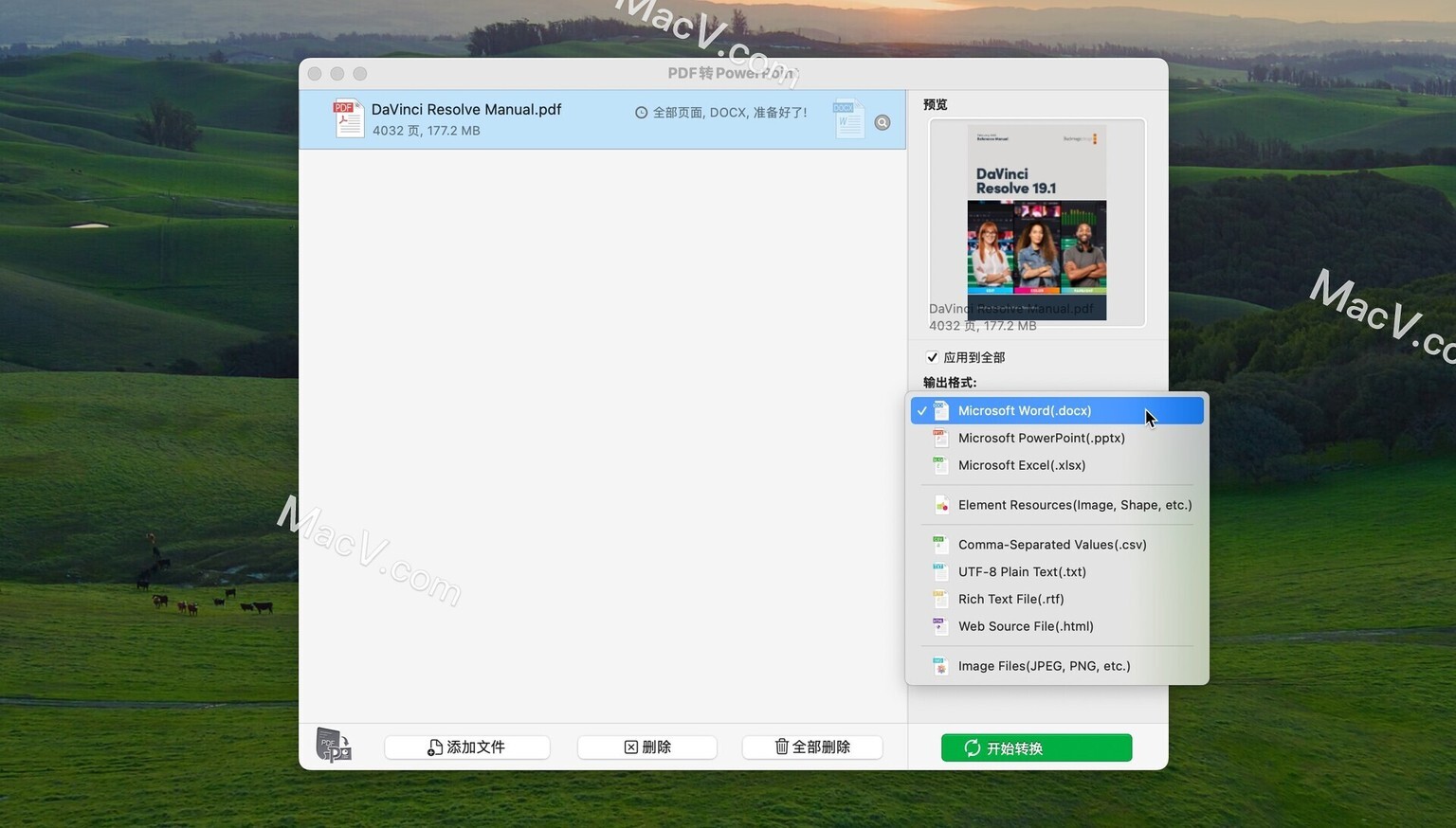Click the 全部删除 button

[x=812, y=747]
